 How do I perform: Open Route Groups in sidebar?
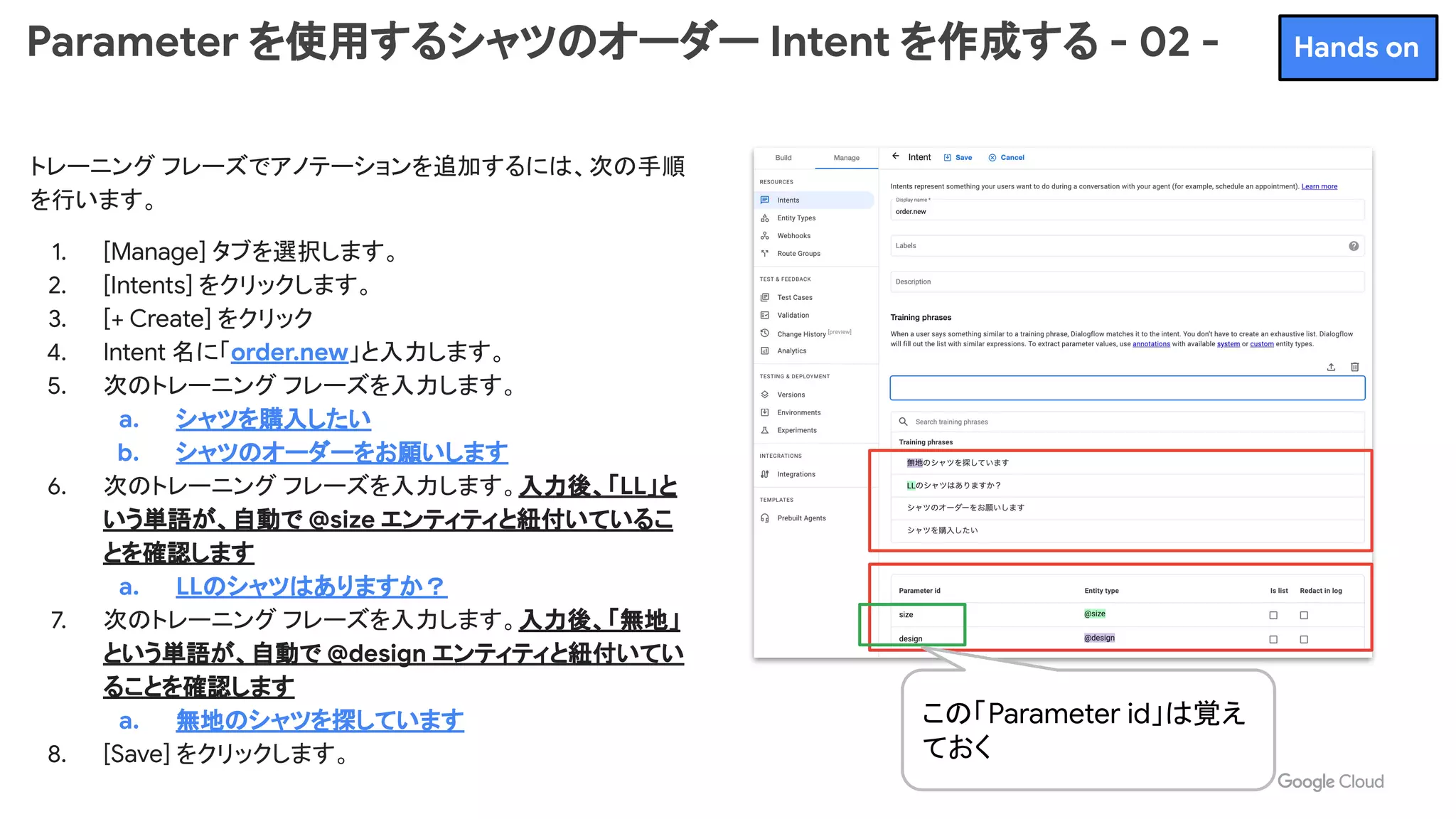pos(798,254)
